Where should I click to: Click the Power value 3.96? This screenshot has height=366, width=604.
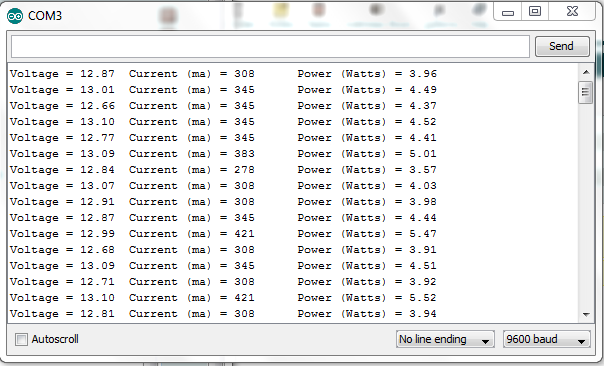(423, 74)
